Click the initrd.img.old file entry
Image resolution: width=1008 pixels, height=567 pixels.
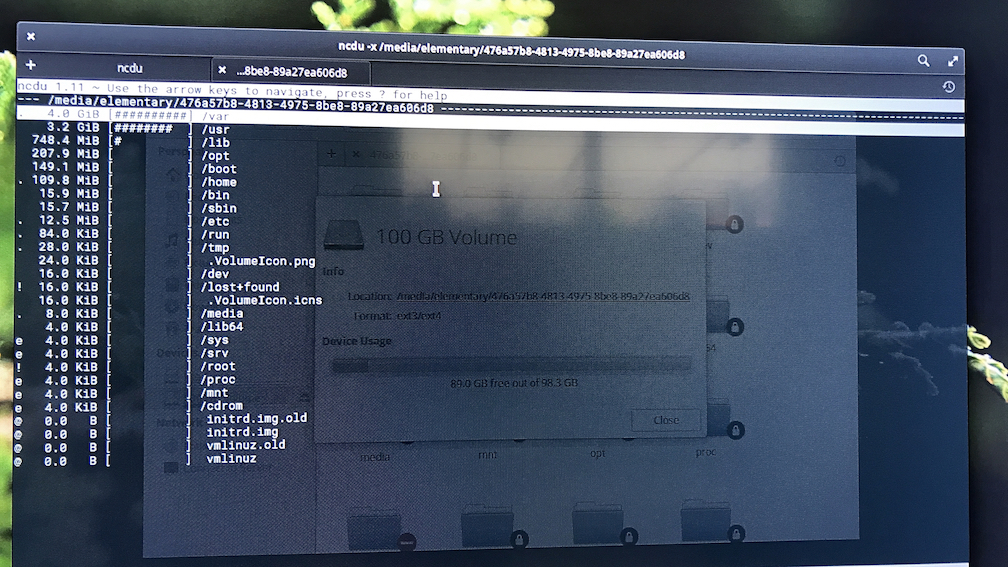tap(256, 419)
